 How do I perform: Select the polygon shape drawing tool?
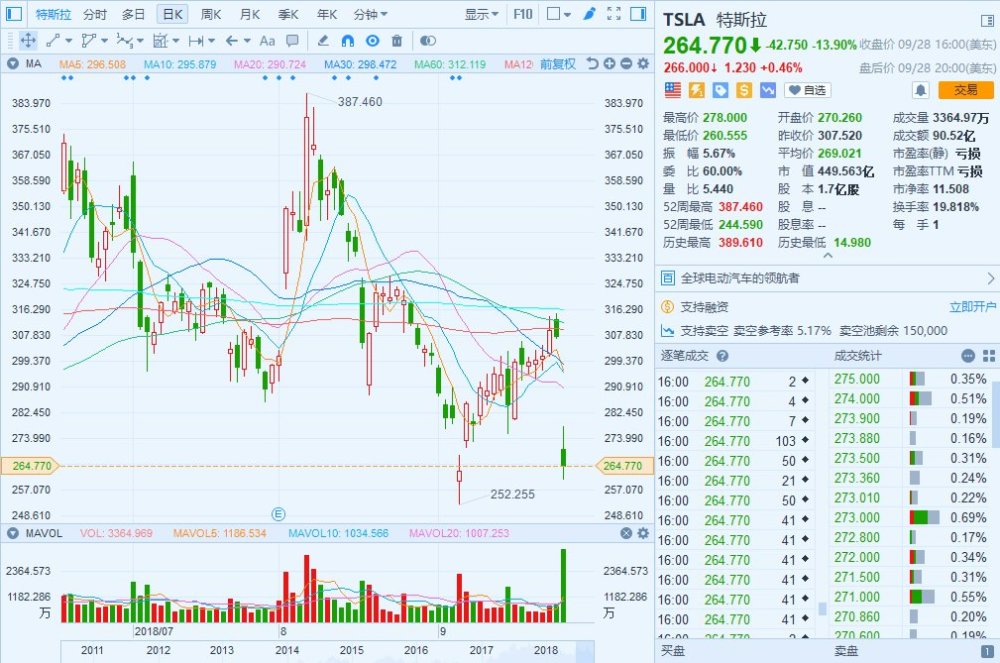click(x=89, y=41)
